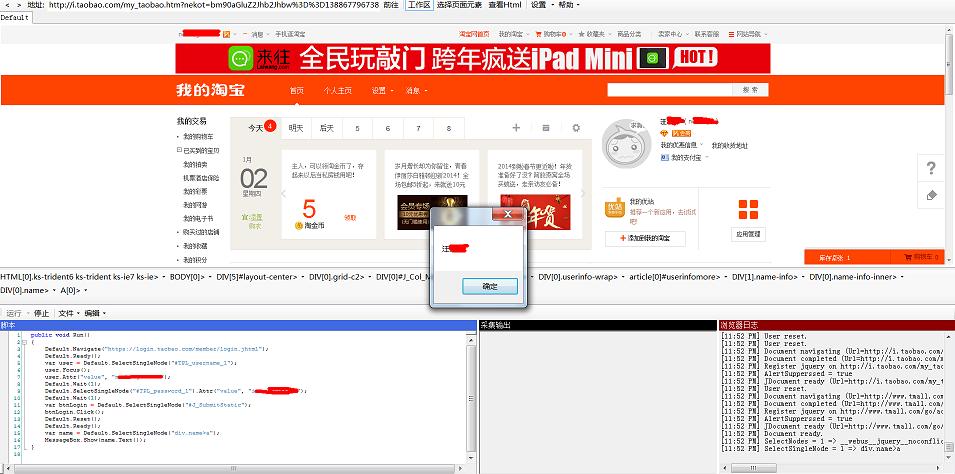
Task: Click 淘宝网首页 link in top nav
Action: pos(474,34)
